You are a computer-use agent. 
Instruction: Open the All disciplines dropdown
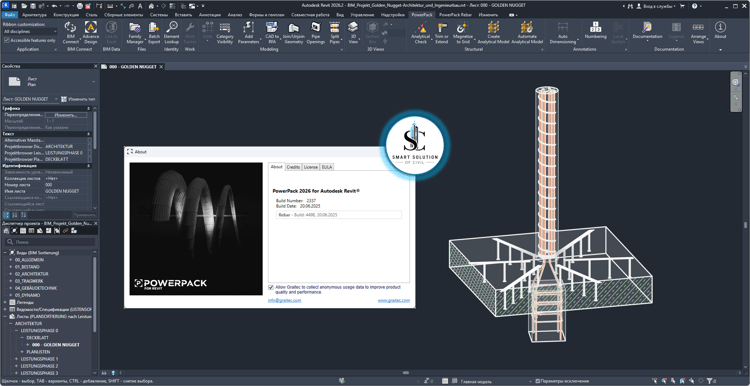click(30, 32)
